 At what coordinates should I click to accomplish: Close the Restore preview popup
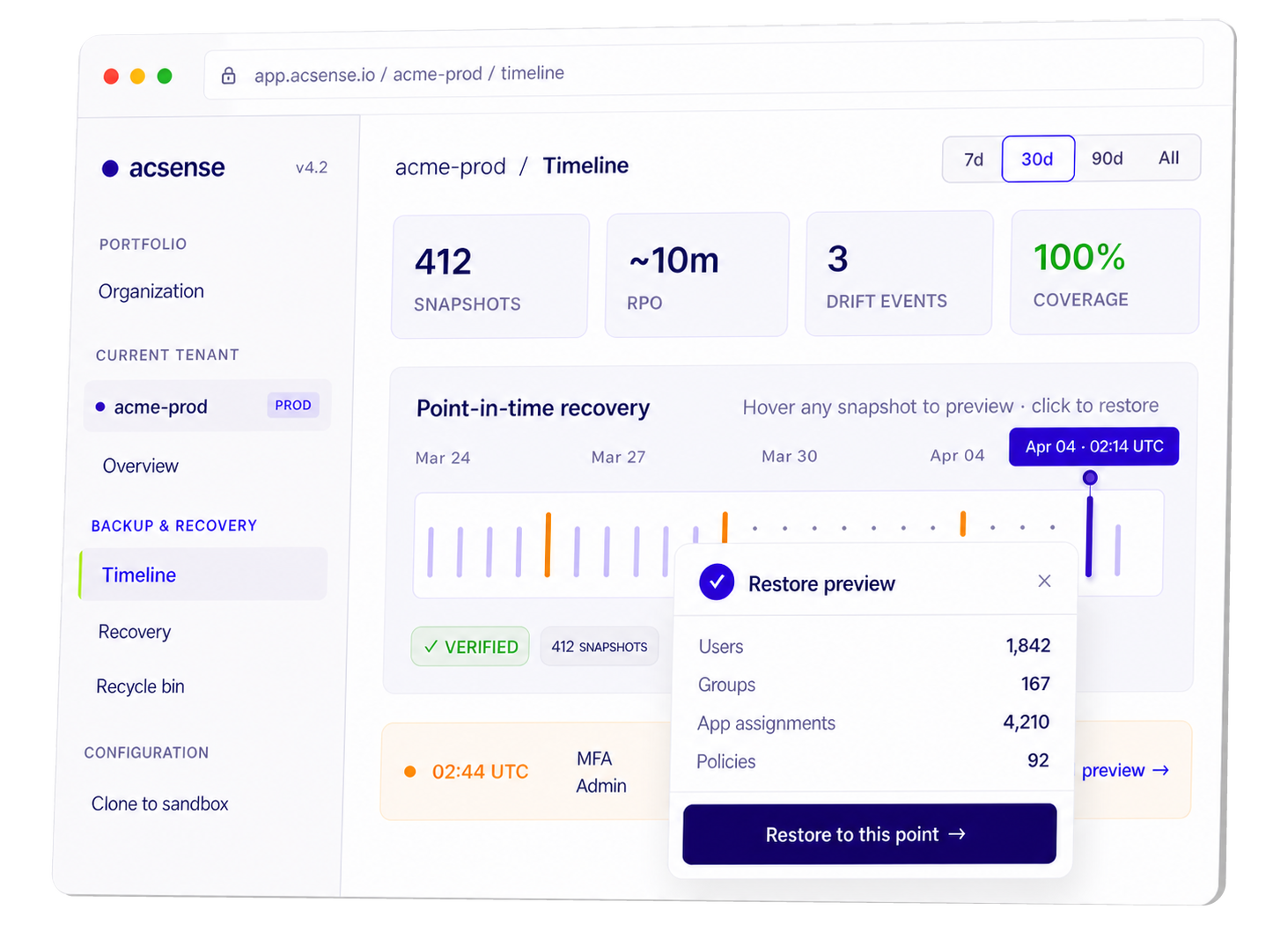click(1044, 581)
